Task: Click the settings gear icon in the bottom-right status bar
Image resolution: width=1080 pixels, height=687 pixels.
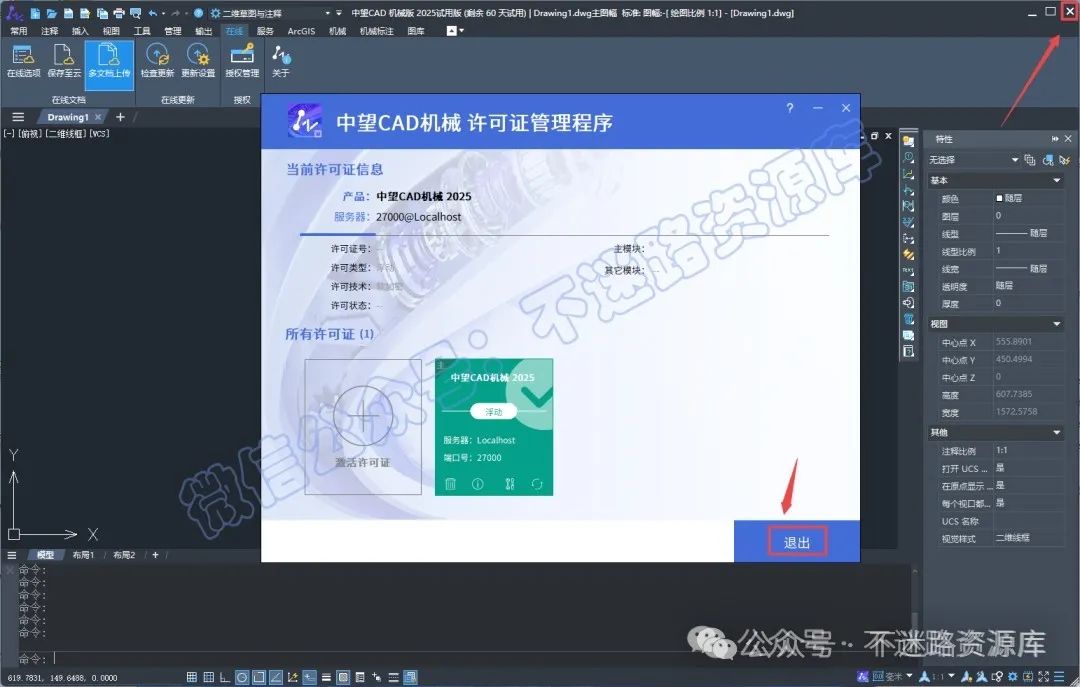Action: coord(1012,677)
